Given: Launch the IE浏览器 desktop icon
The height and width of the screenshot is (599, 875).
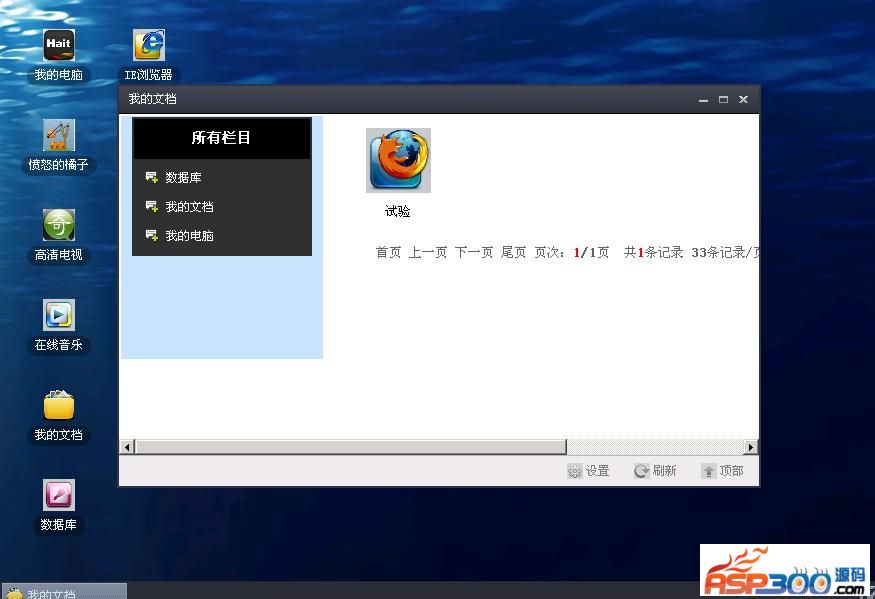Looking at the screenshot, I should (148, 46).
